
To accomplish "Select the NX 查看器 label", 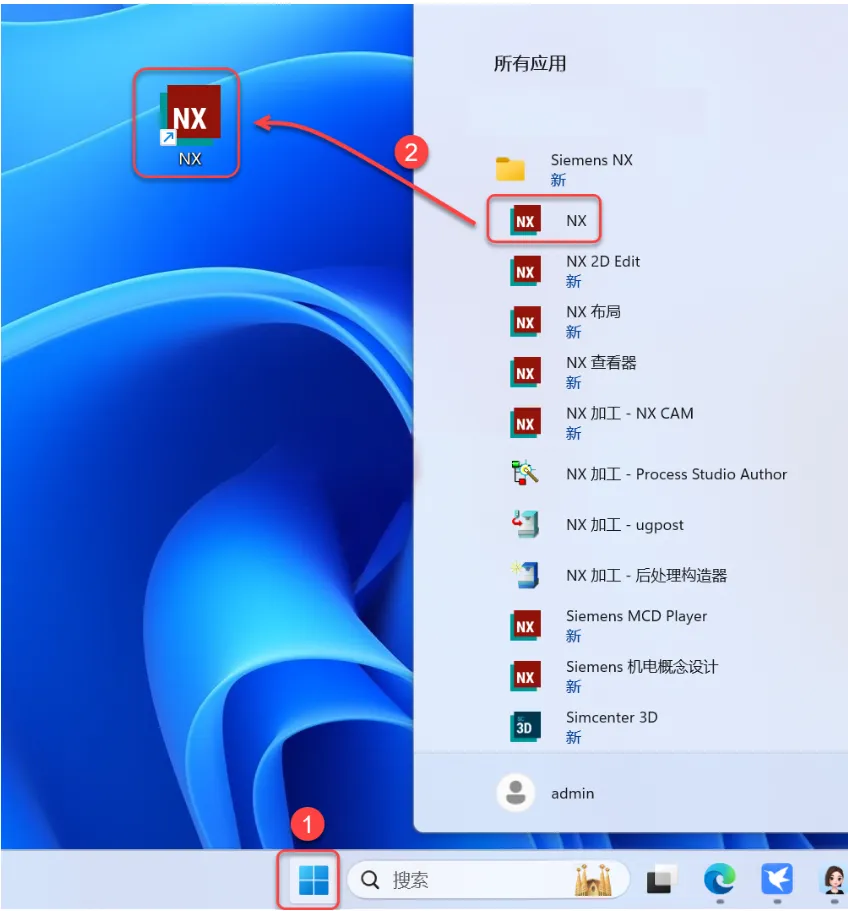I will coord(601,363).
